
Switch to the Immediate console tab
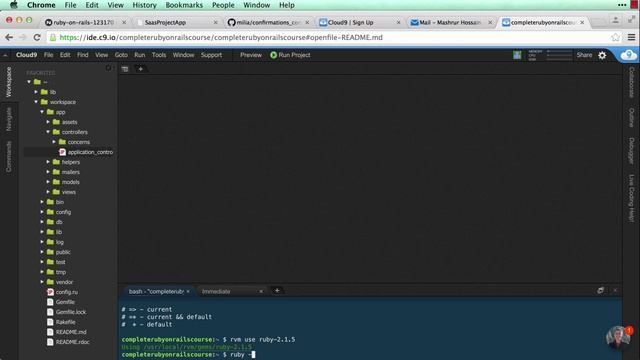click(x=231, y=291)
